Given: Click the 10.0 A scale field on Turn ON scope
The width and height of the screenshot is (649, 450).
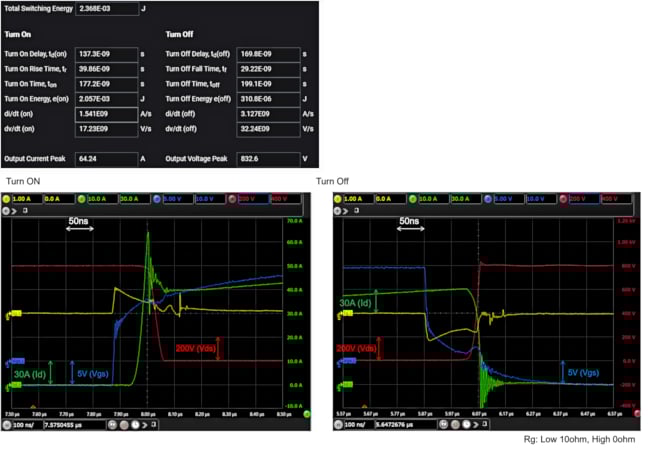Looking at the screenshot, I should (x=101, y=199).
